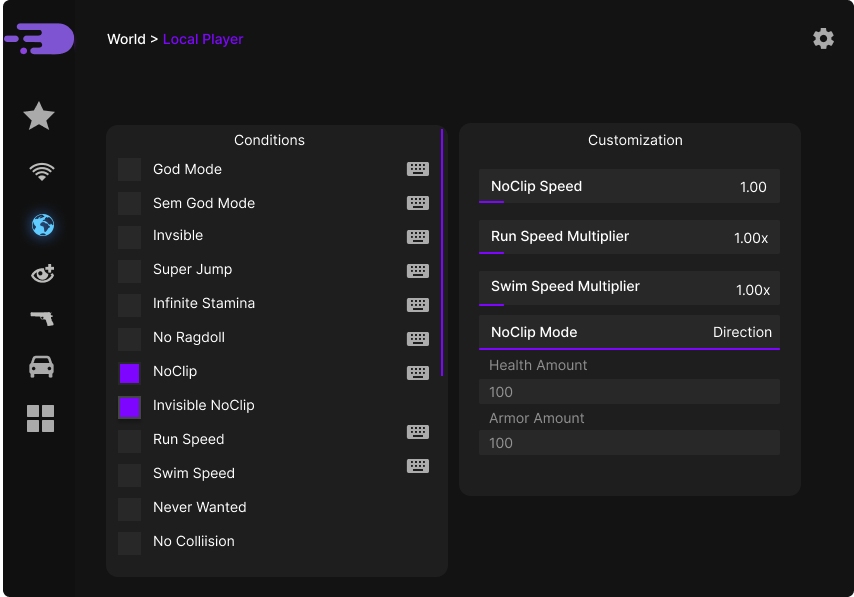
Task: Open the weapons pistol tab
Action: 42,318
